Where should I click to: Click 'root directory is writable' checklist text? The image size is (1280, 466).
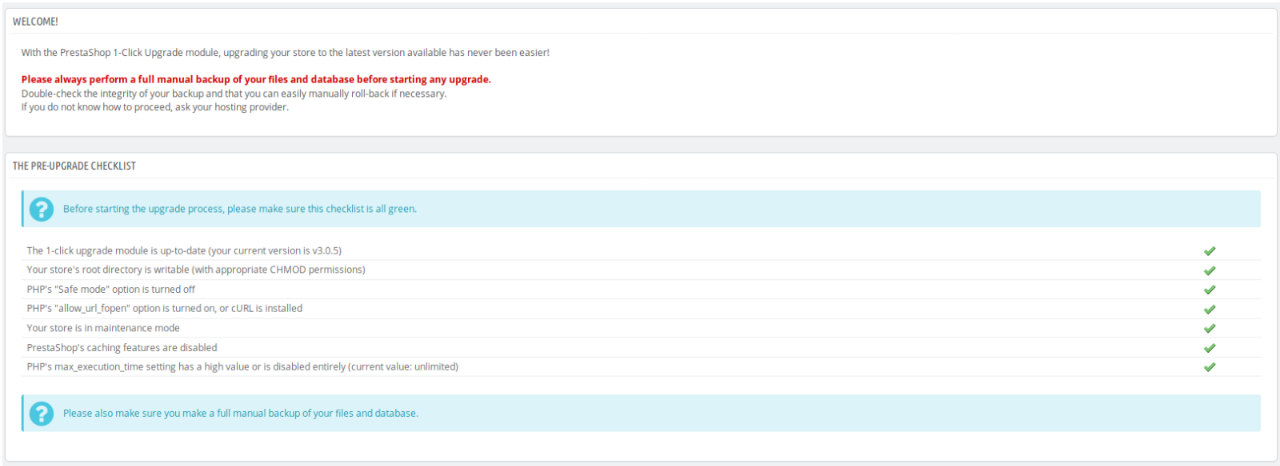[x=196, y=270]
